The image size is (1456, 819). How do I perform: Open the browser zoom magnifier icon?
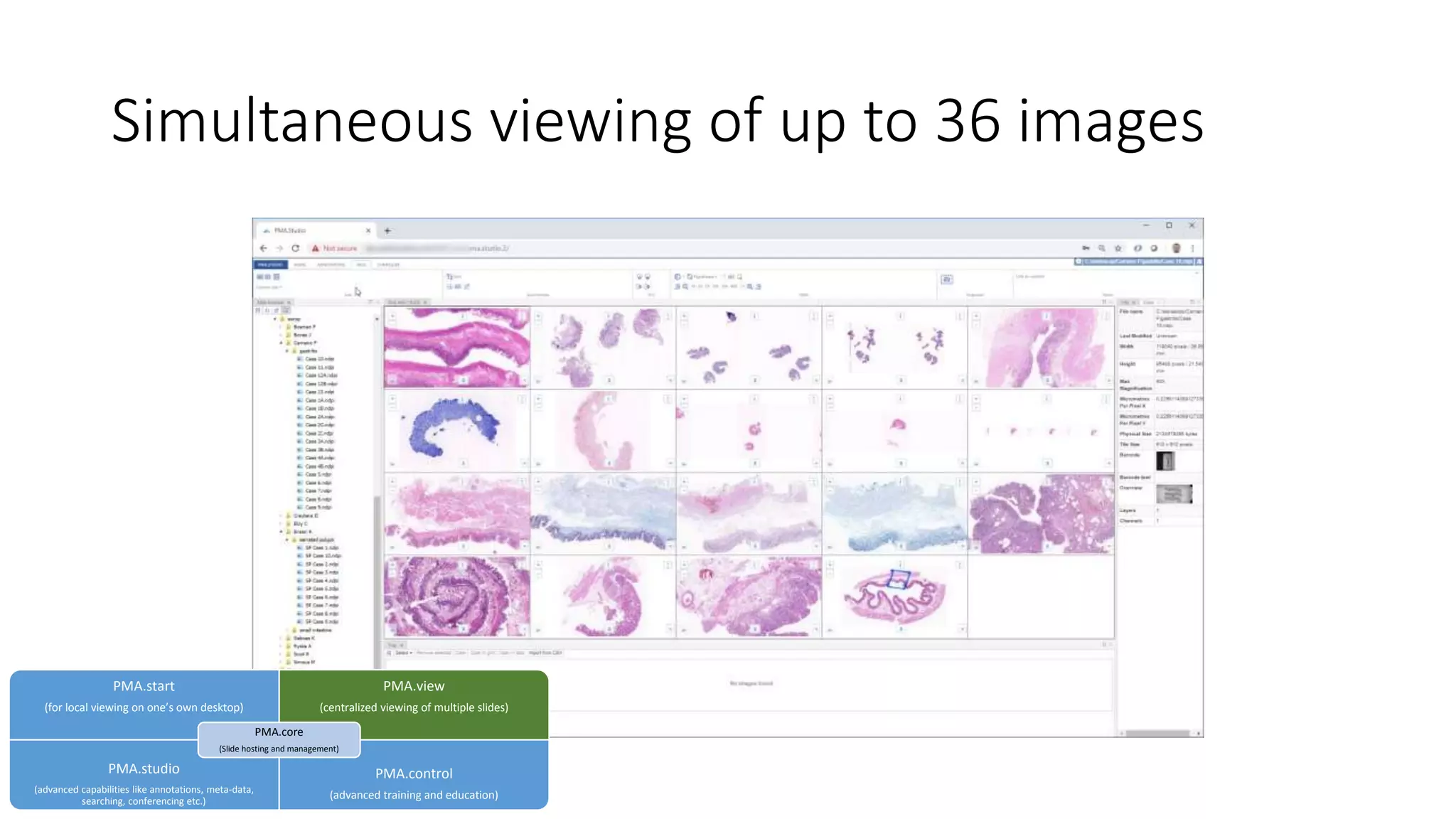pos(1101,248)
